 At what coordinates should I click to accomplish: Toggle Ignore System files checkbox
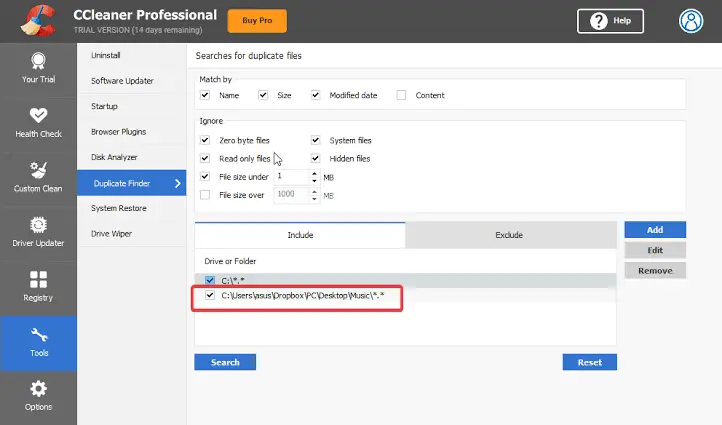click(x=315, y=140)
